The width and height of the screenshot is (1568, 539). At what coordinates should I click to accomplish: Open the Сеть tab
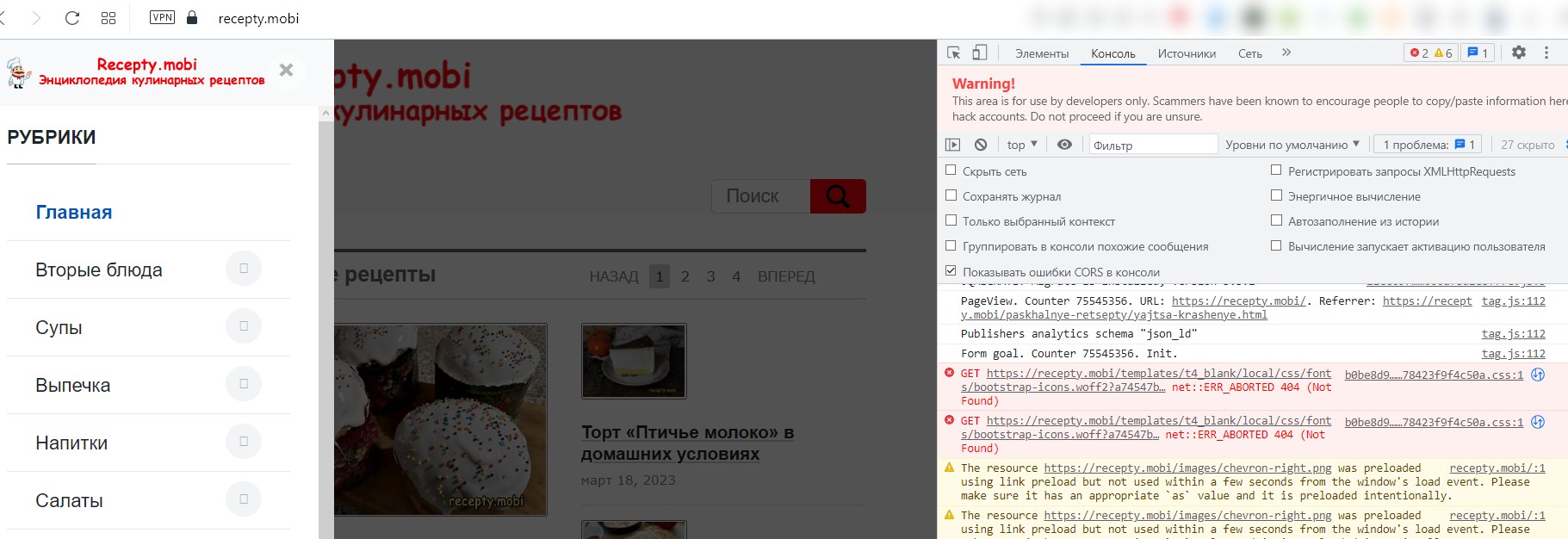click(x=1249, y=53)
